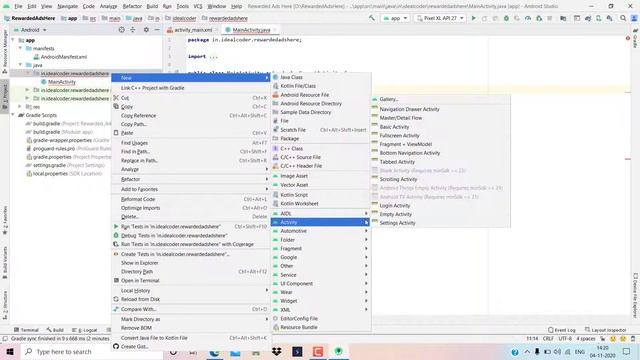Screen dimensions: 640x360
Task: Open the Refactor menu in menu bar
Action: (x=132, y=6)
